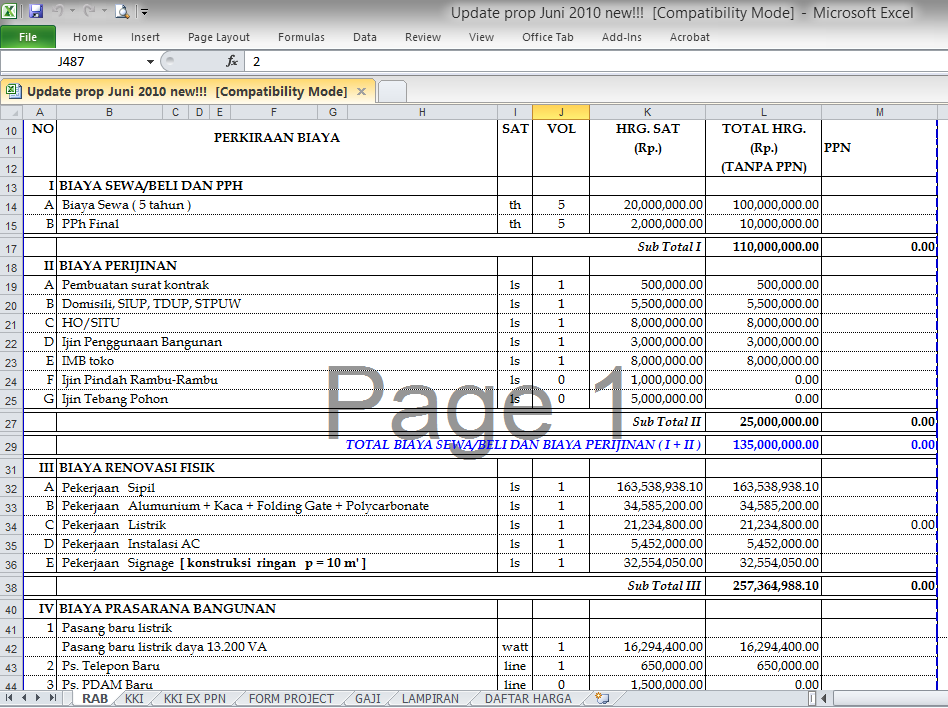Close the Update prop Juni 2010 workbook tab
This screenshot has height=708, width=948.
pos(361,89)
